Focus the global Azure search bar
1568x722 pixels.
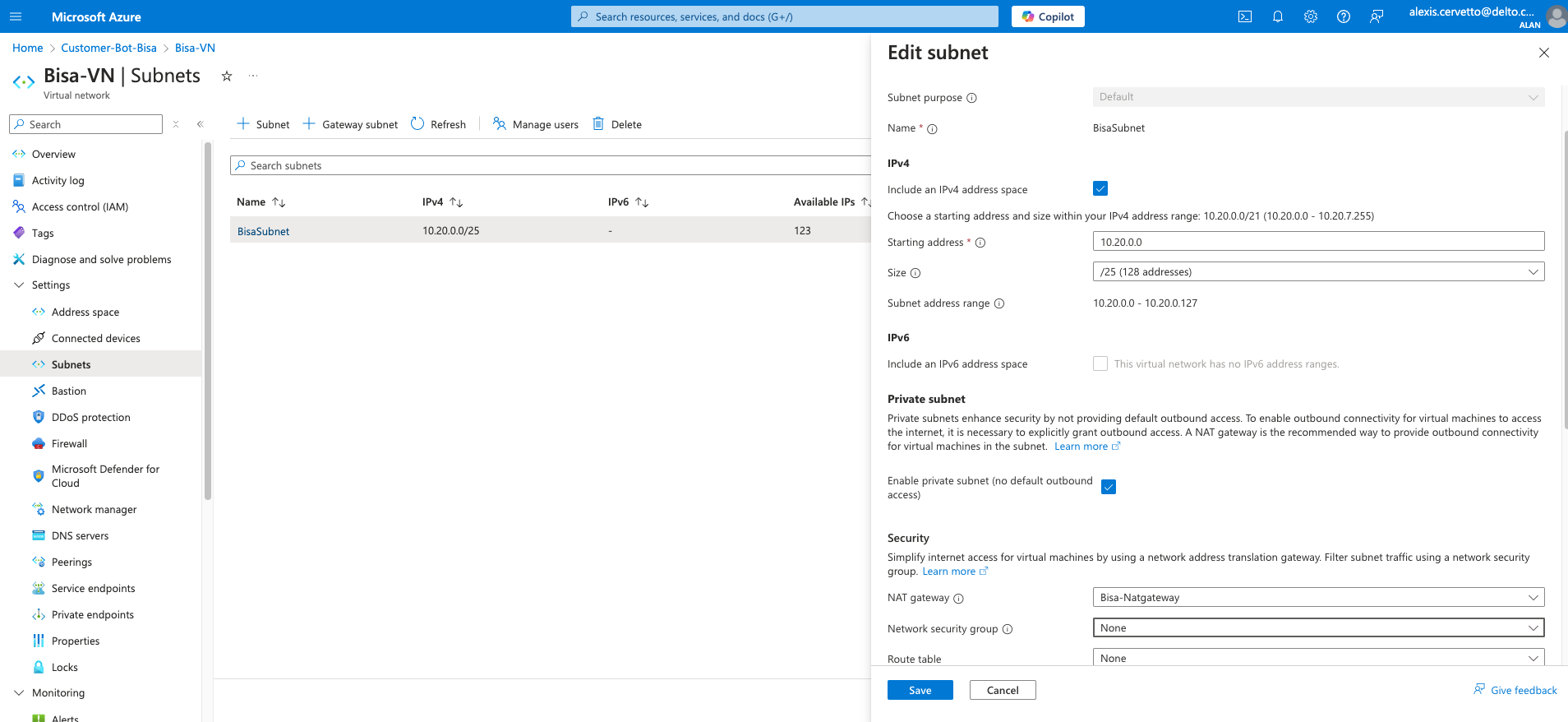[x=785, y=16]
